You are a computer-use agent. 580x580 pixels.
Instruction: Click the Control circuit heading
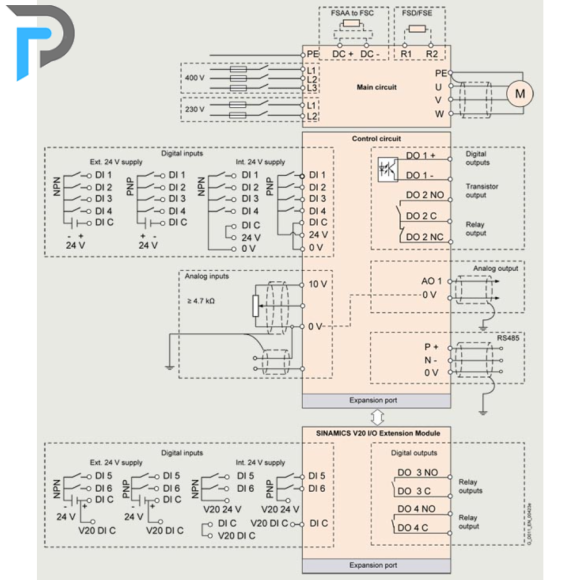pos(376,139)
